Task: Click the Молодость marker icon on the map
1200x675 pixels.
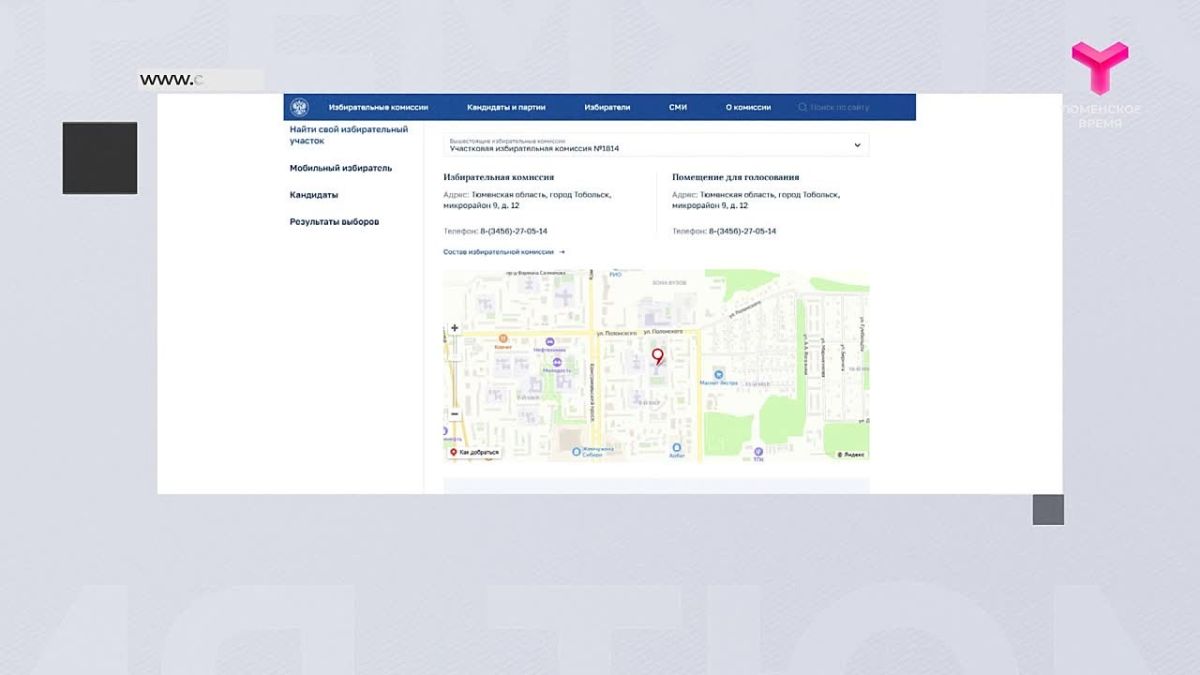Action: point(556,361)
